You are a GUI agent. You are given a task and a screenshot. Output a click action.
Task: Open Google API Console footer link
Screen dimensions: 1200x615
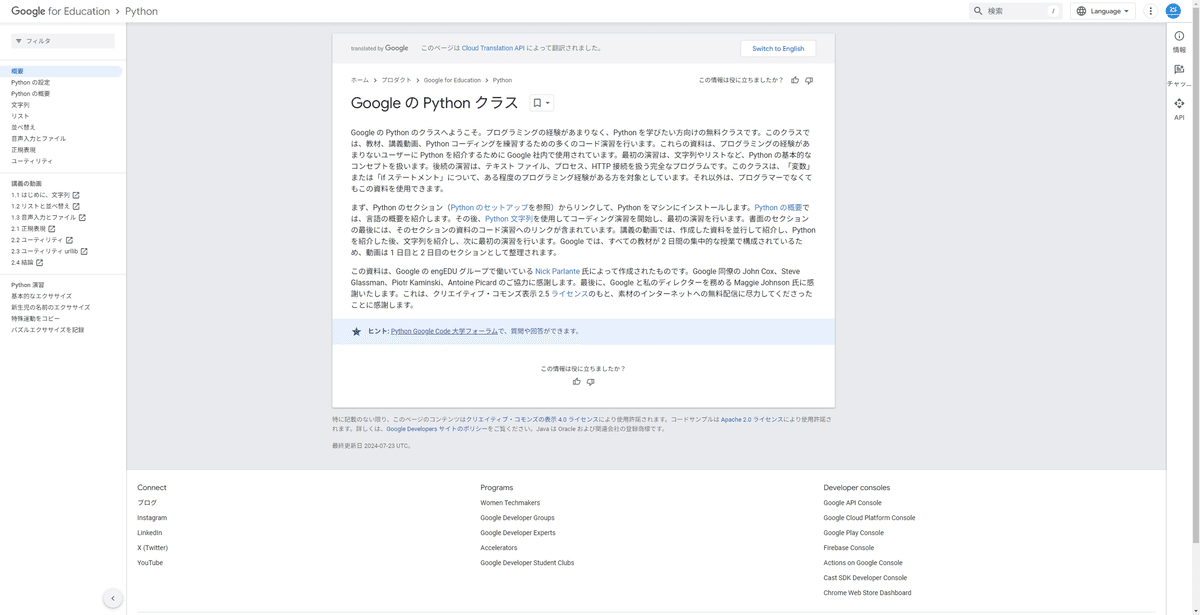click(x=853, y=503)
